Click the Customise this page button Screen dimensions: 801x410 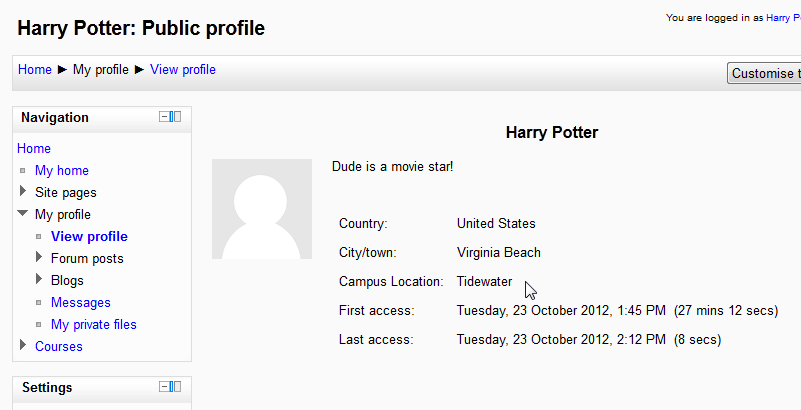(765, 73)
